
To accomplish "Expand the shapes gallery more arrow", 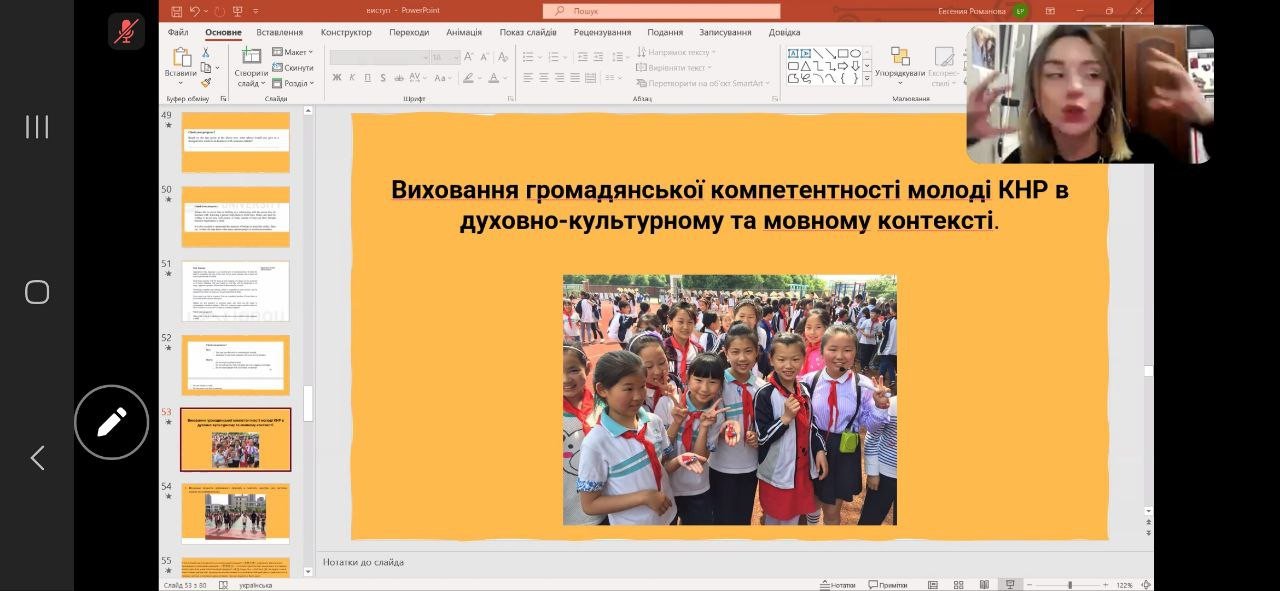I will click(x=868, y=78).
